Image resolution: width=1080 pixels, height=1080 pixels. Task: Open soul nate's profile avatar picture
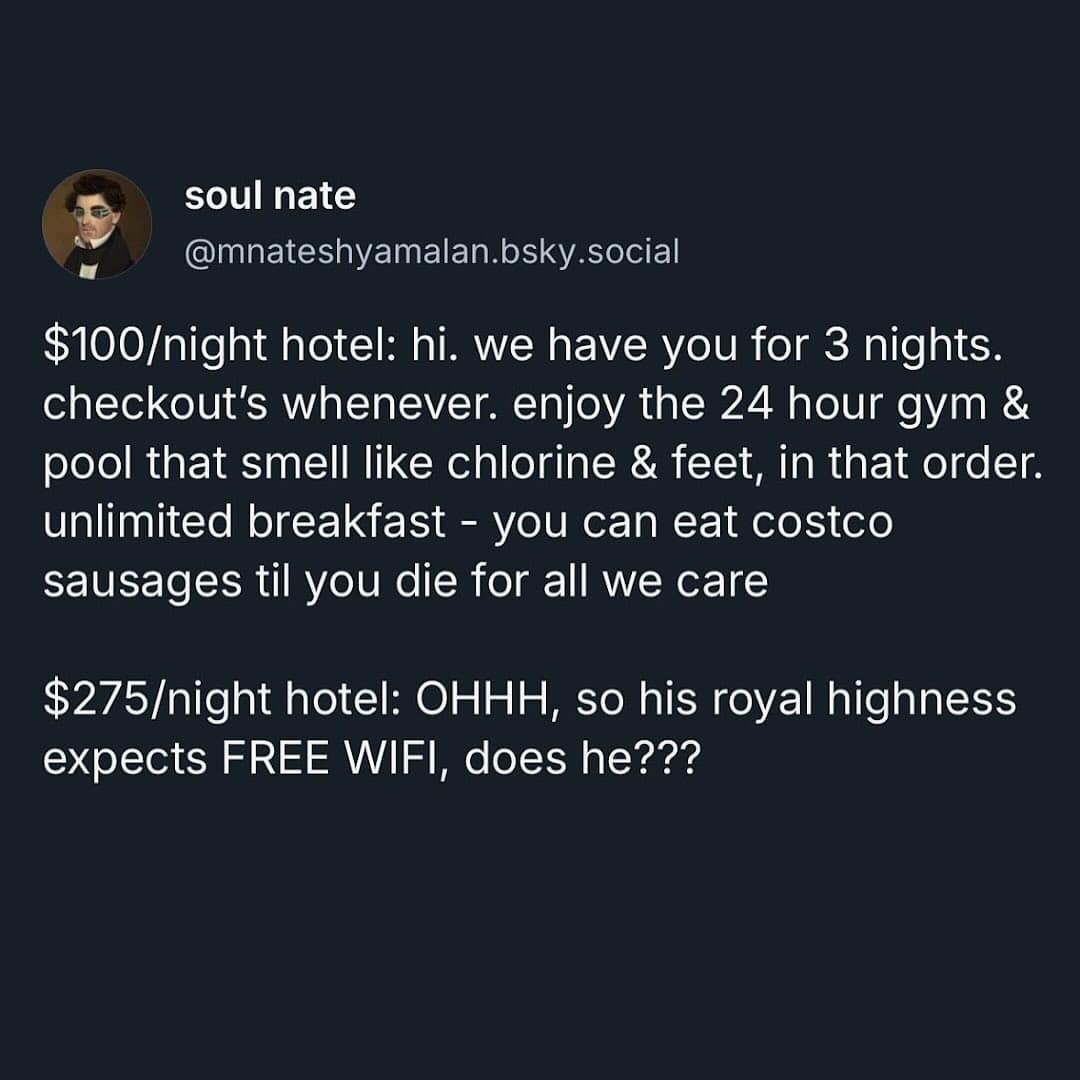pos(97,224)
